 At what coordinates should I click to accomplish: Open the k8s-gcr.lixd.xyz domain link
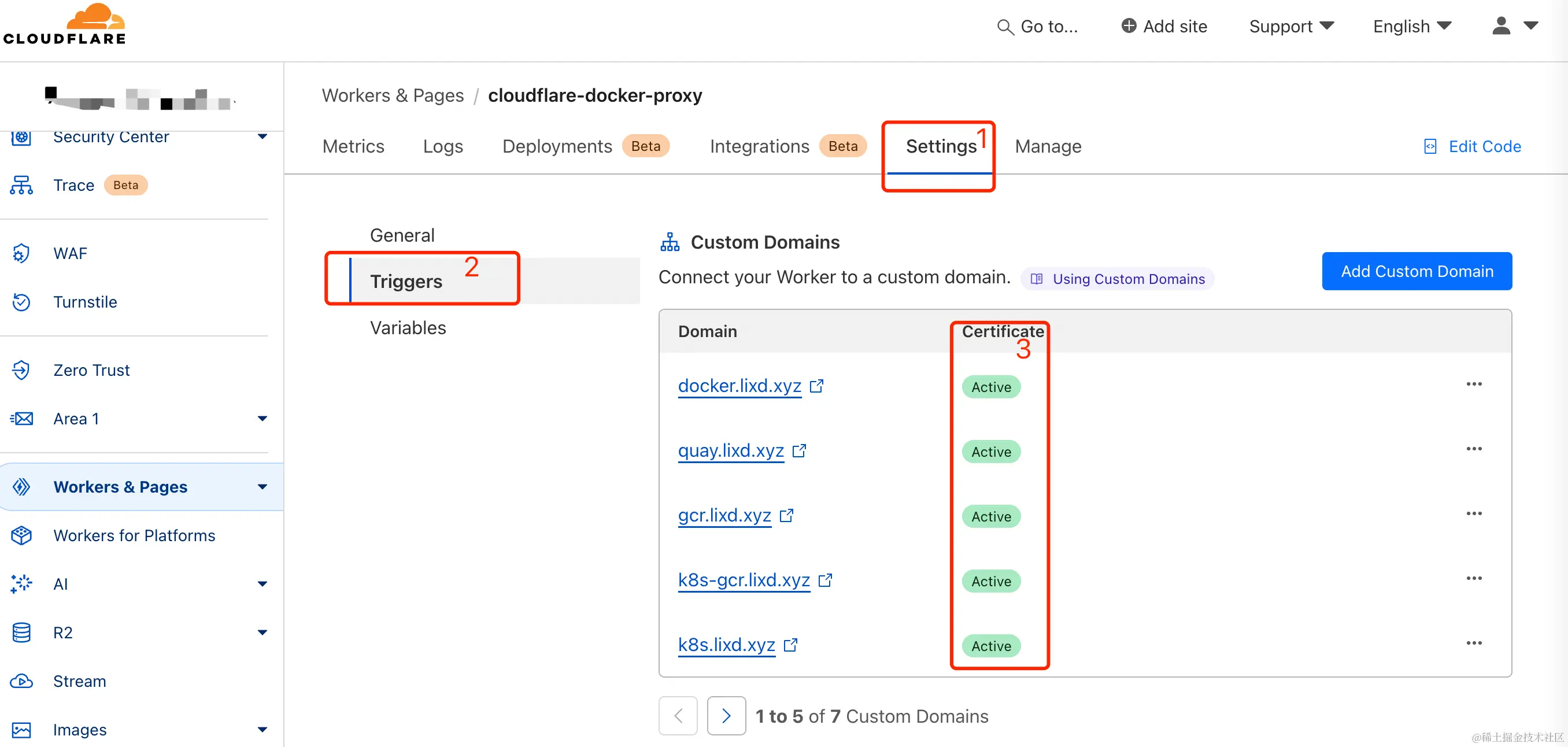(744, 580)
